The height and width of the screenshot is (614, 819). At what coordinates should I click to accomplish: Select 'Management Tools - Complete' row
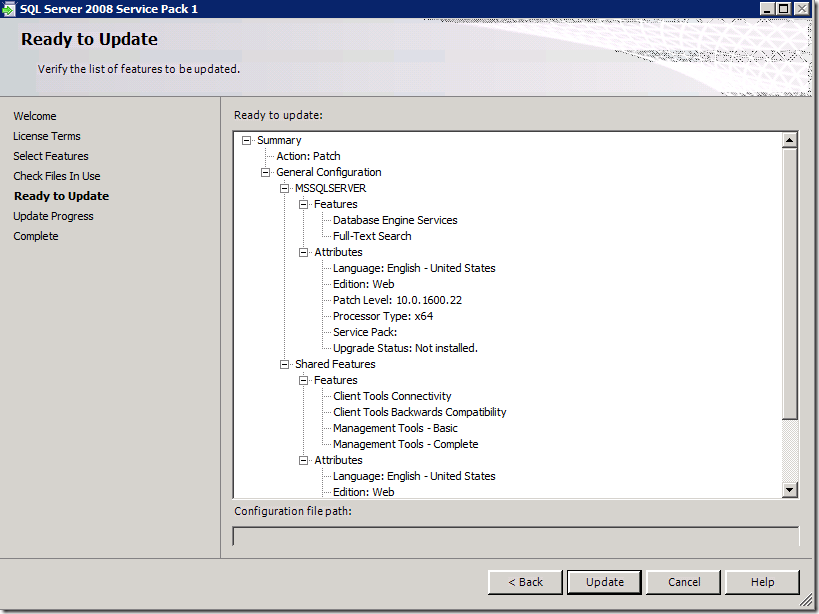click(x=406, y=444)
